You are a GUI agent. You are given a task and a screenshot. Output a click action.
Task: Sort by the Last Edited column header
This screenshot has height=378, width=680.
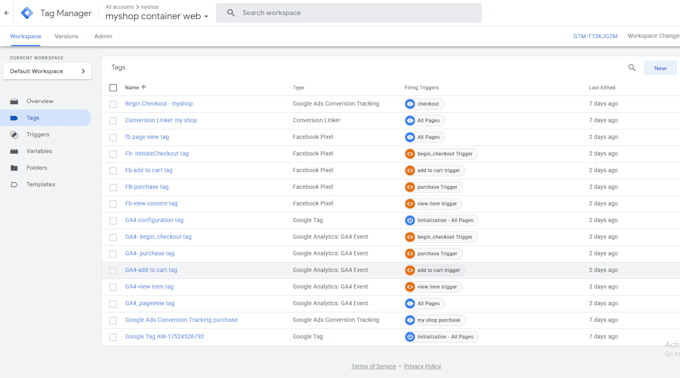point(602,88)
